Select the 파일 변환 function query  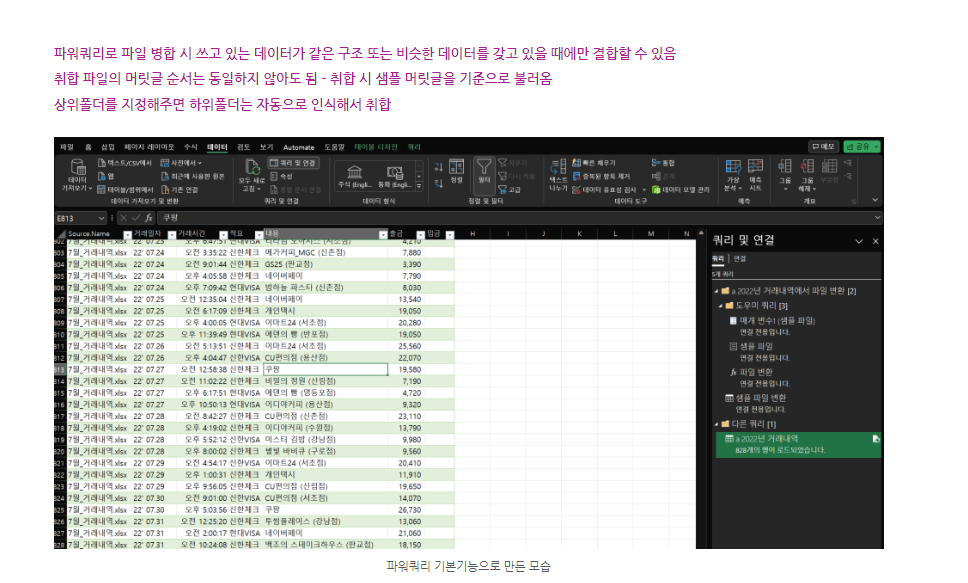[x=756, y=372]
